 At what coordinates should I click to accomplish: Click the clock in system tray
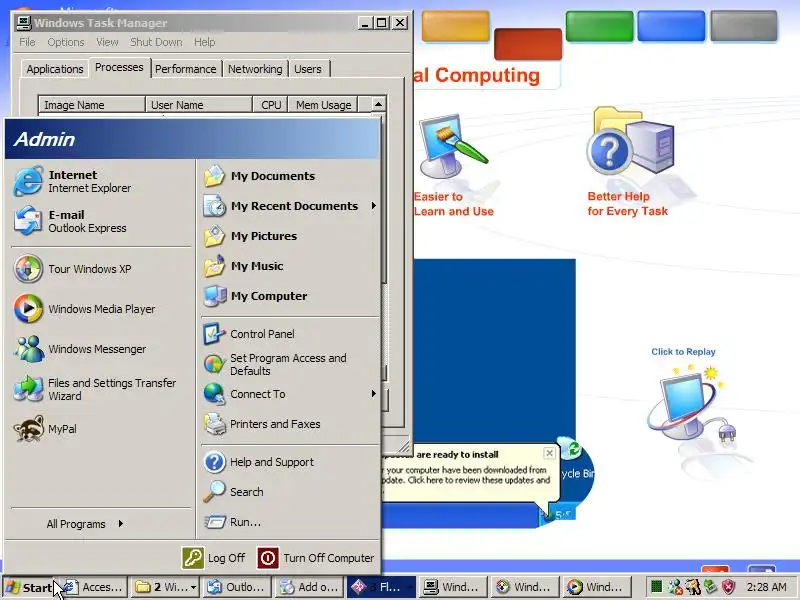766,587
